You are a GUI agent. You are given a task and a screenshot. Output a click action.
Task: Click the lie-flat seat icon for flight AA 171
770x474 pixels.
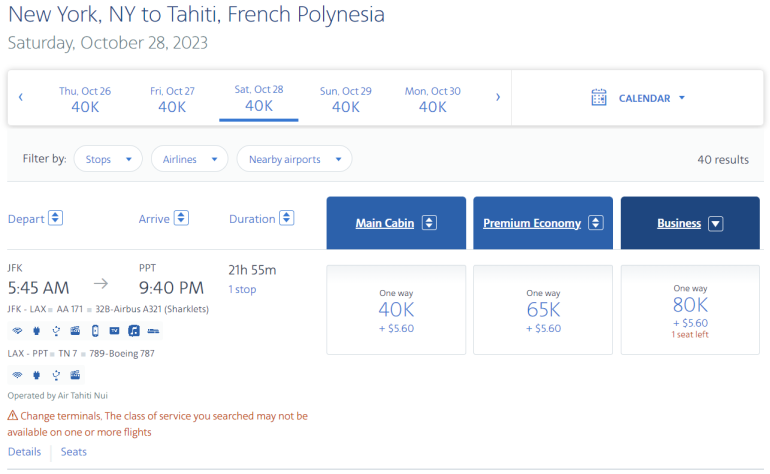(153, 331)
